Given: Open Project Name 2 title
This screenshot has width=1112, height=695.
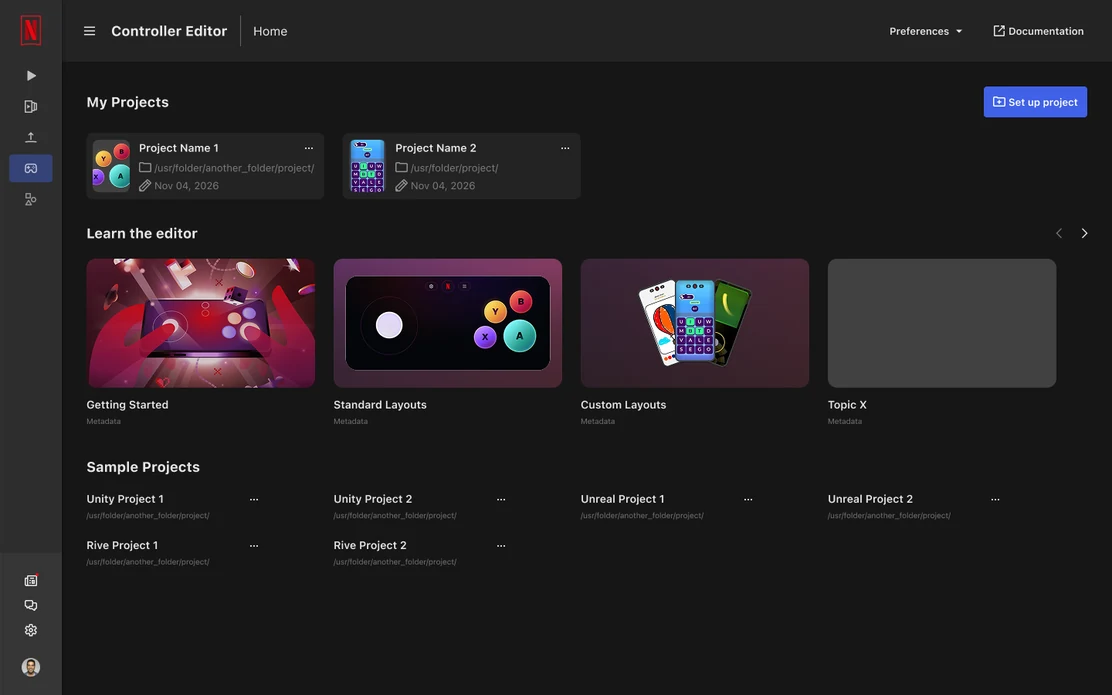Looking at the screenshot, I should click(435, 148).
